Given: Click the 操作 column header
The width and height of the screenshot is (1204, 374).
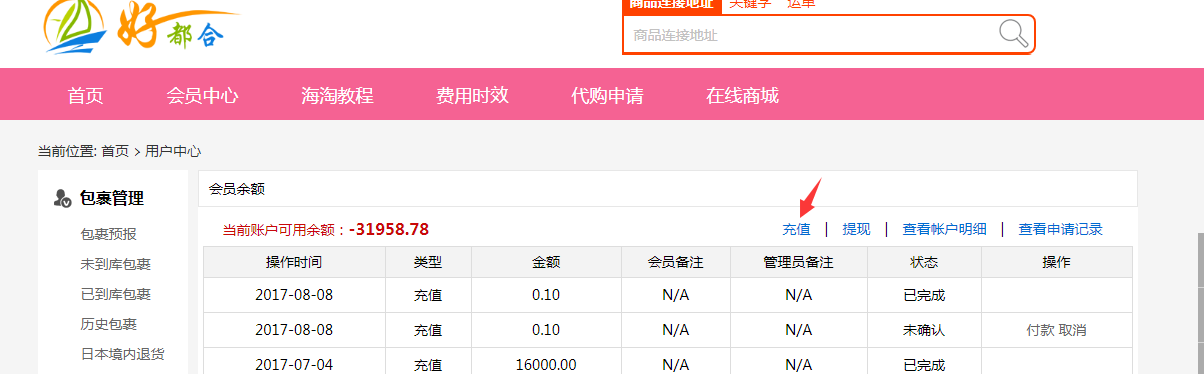Looking at the screenshot, I should tap(1057, 262).
